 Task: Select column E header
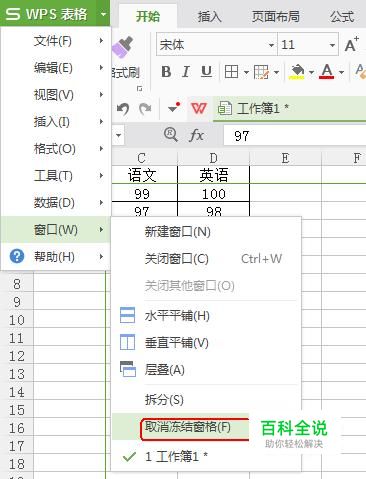tap(285, 158)
